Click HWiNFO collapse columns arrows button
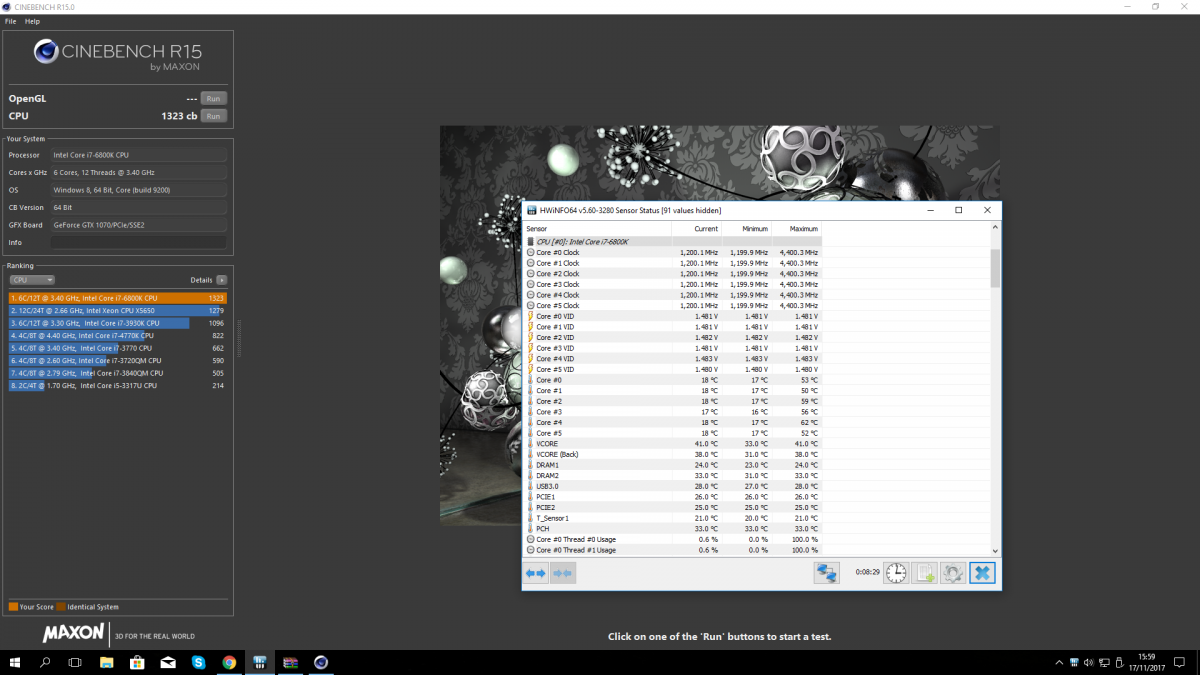The height and width of the screenshot is (675, 1200). pos(563,573)
